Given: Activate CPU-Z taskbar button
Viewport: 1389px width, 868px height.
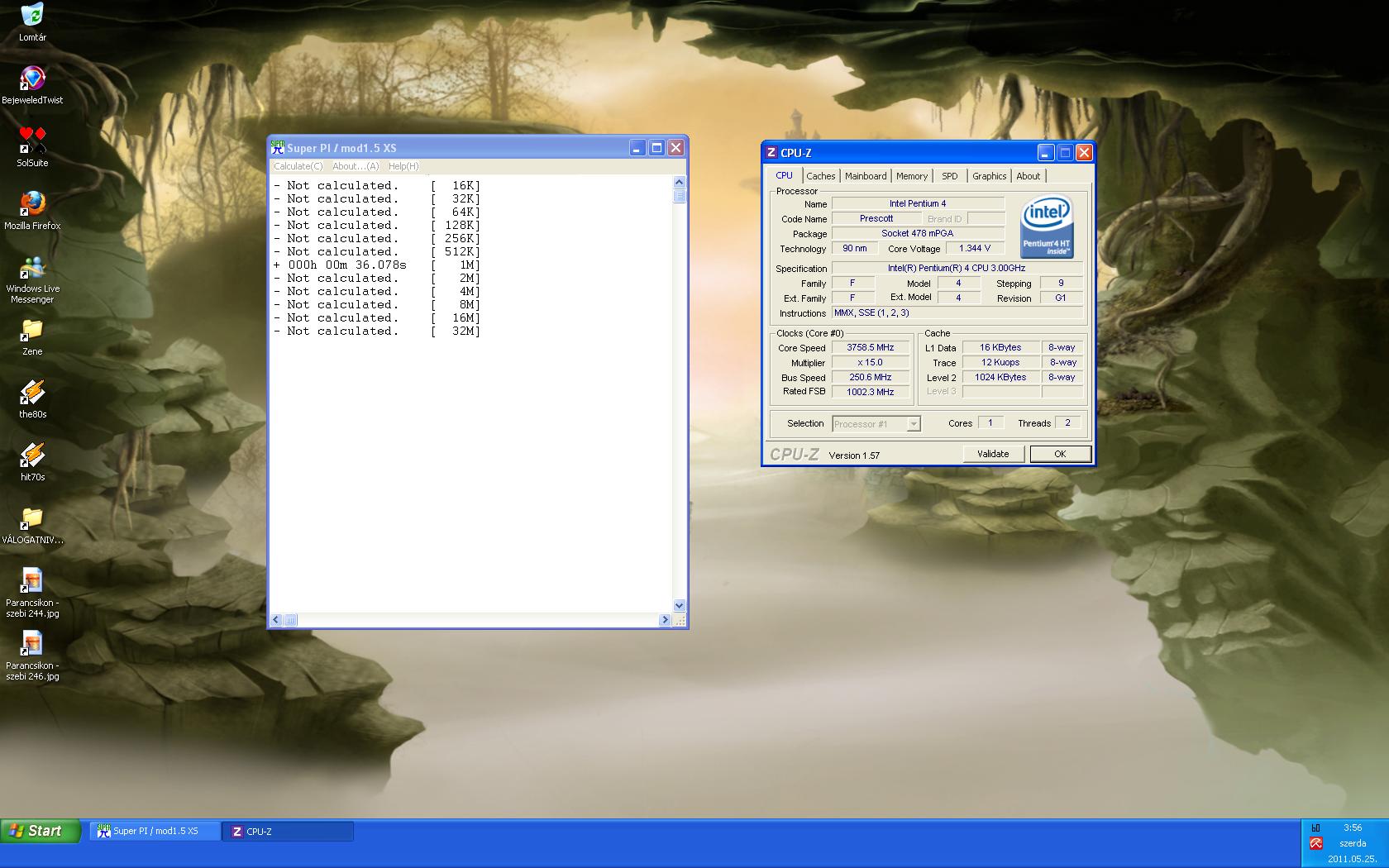Looking at the screenshot, I should click(x=288, y=831).
